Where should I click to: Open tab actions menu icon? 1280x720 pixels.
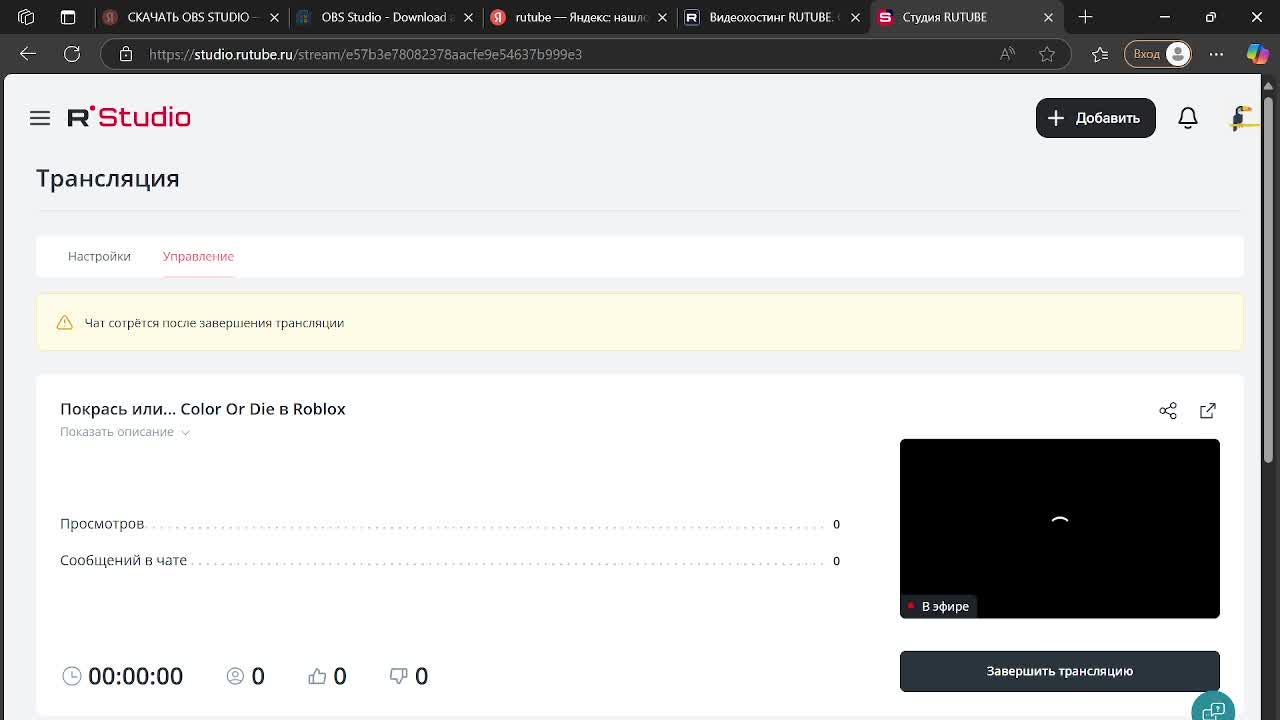tap(68, 17)
